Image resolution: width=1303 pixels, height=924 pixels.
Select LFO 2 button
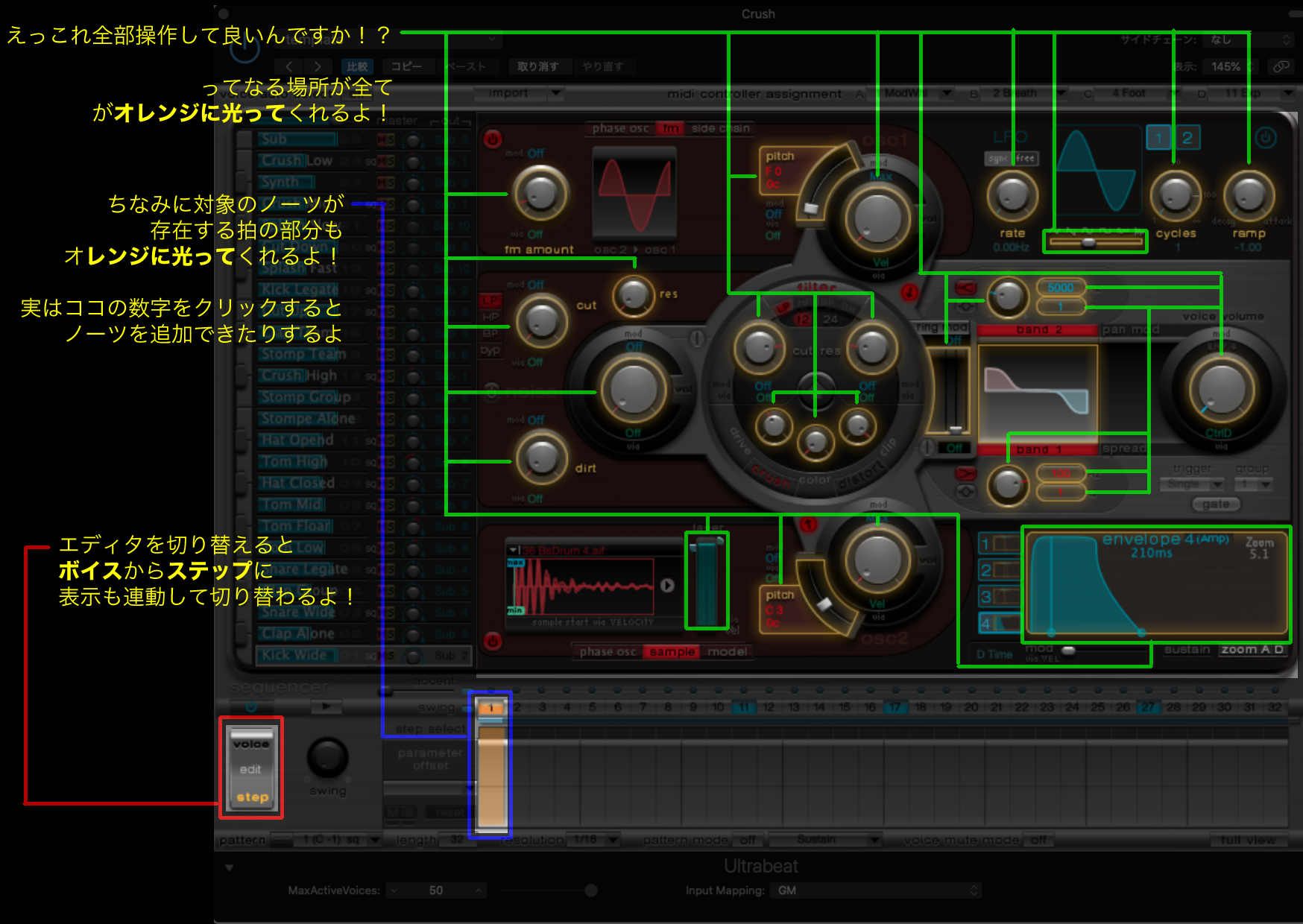1187,138
